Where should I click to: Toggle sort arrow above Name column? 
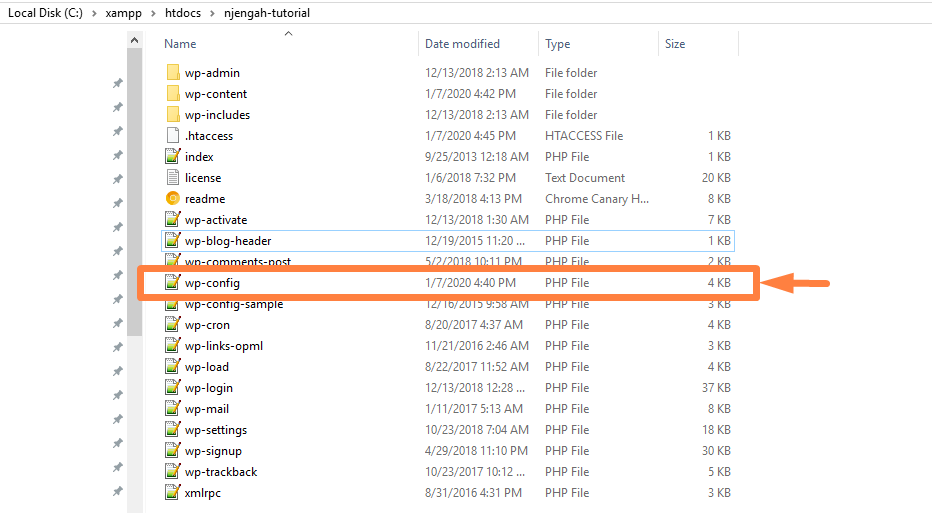click(x=288, y=34)
